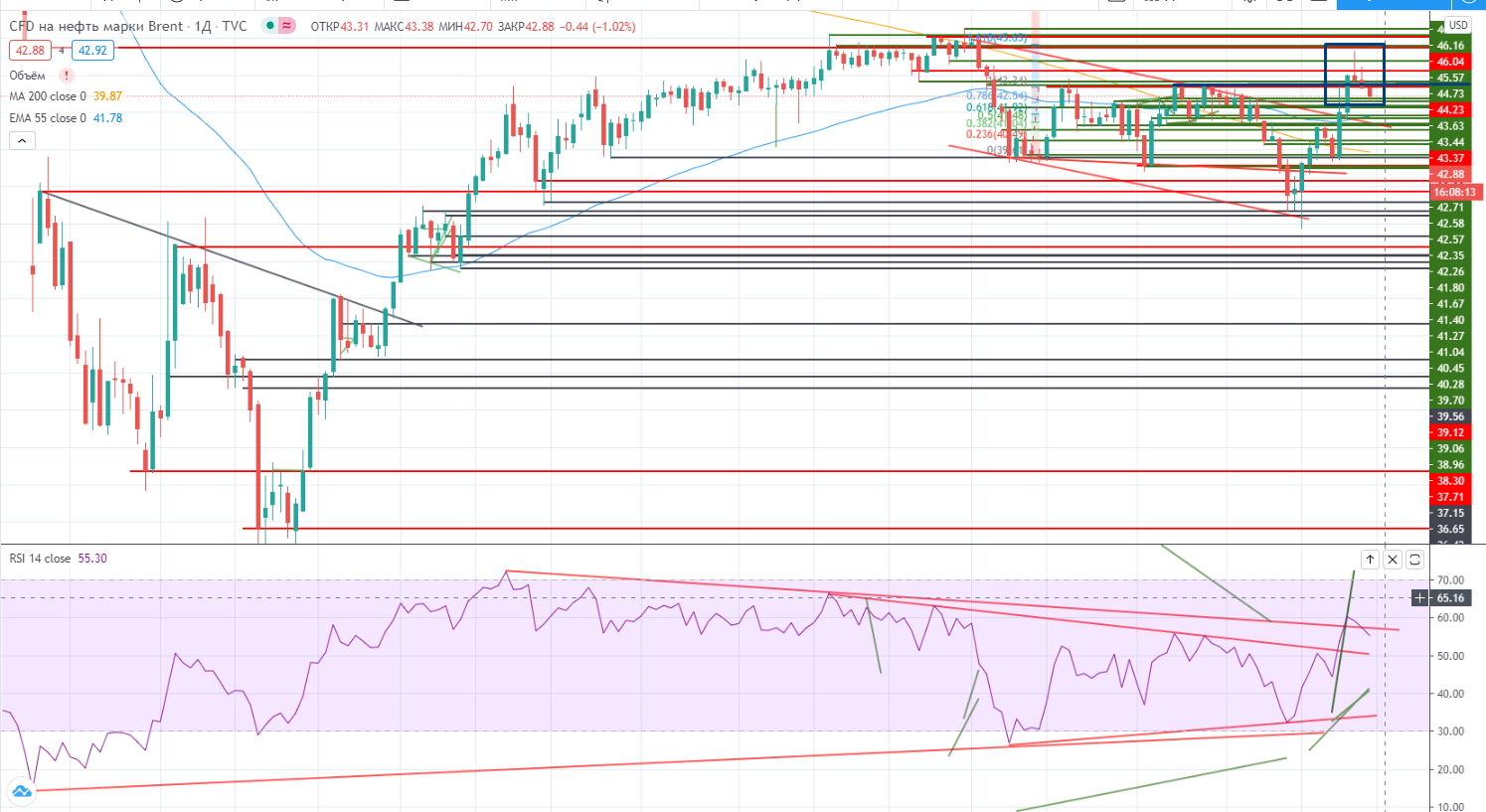This screenshot has width=1486, height=812.
Task: Click the 44.73 label on price scale
Action: (x=1450, y=94)
